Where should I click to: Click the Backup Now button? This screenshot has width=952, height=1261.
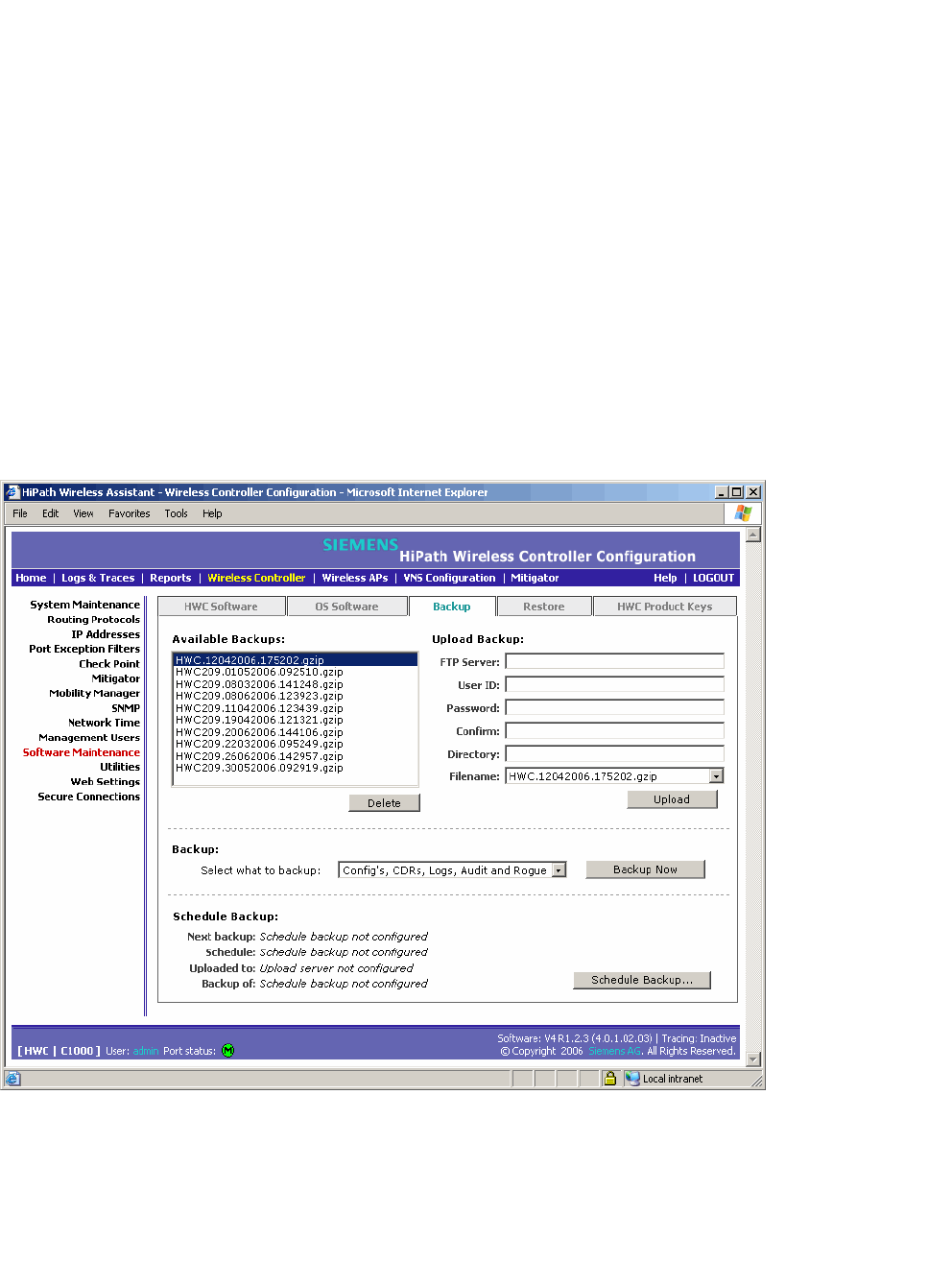(645, 869)
